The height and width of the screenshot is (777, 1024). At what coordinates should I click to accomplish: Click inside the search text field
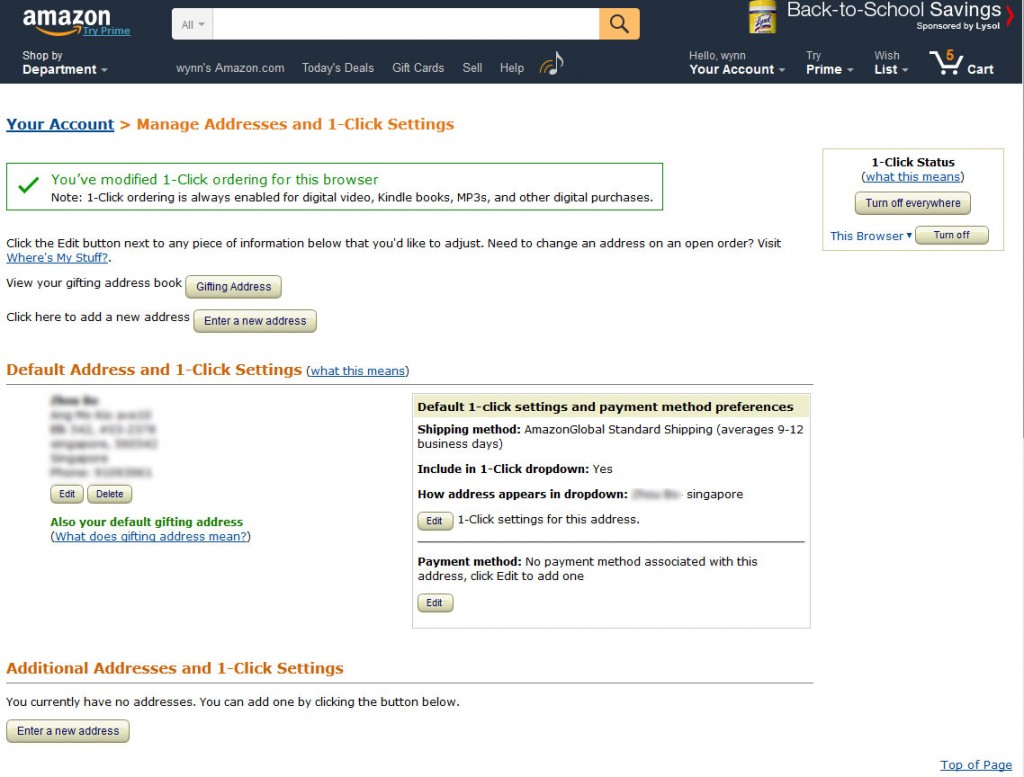tap(406, 24)
